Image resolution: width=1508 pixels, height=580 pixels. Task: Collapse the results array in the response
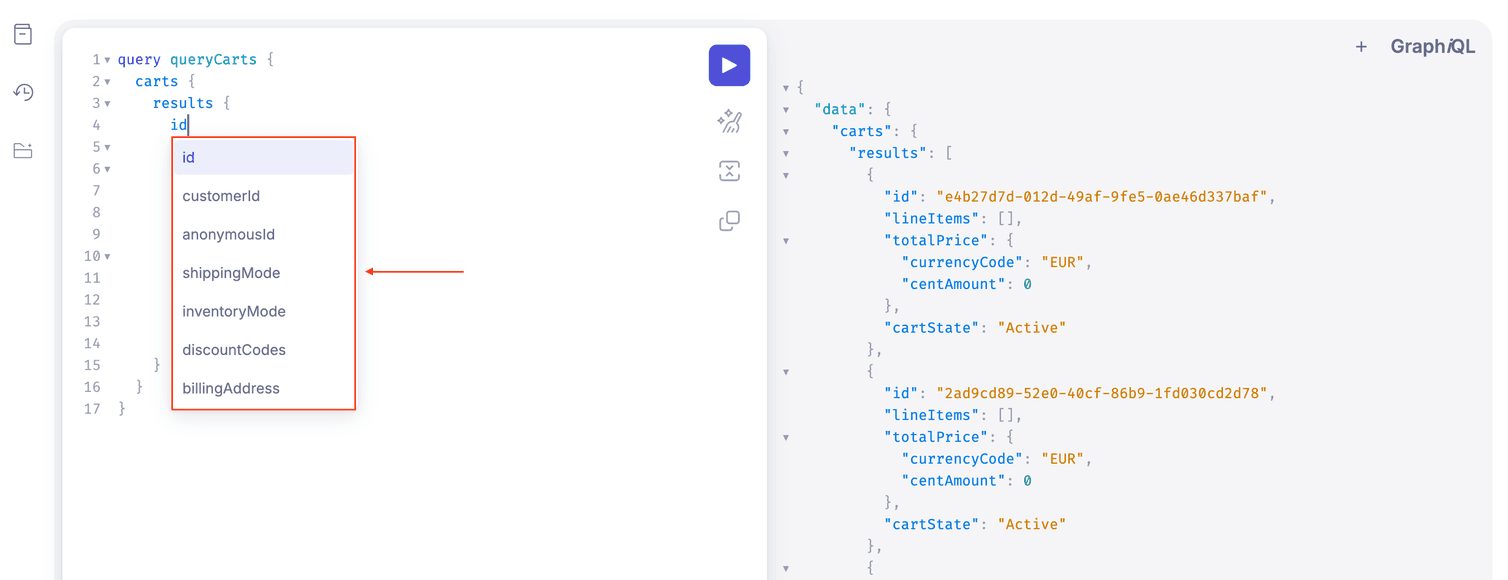pos(786,152)
